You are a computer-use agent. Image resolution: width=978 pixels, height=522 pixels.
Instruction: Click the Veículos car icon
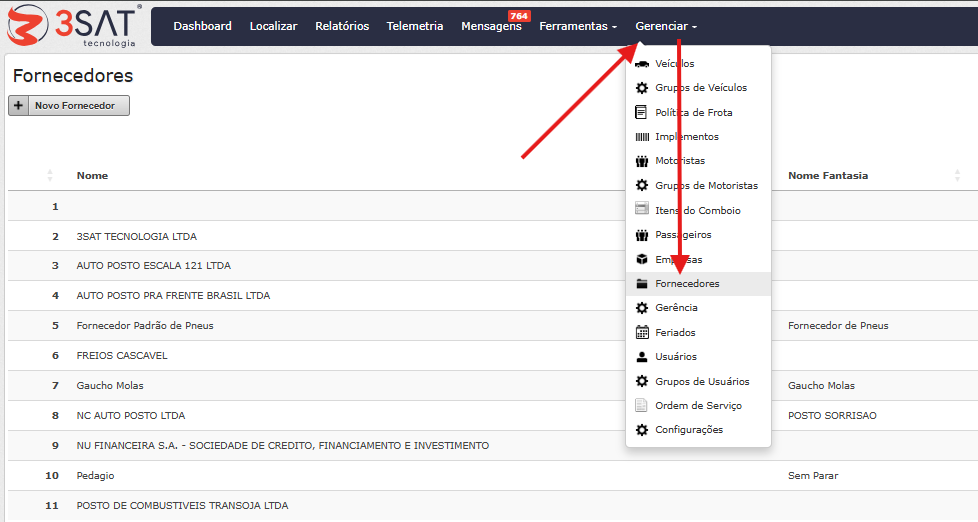pyautogui.click(x=642, y=64)
